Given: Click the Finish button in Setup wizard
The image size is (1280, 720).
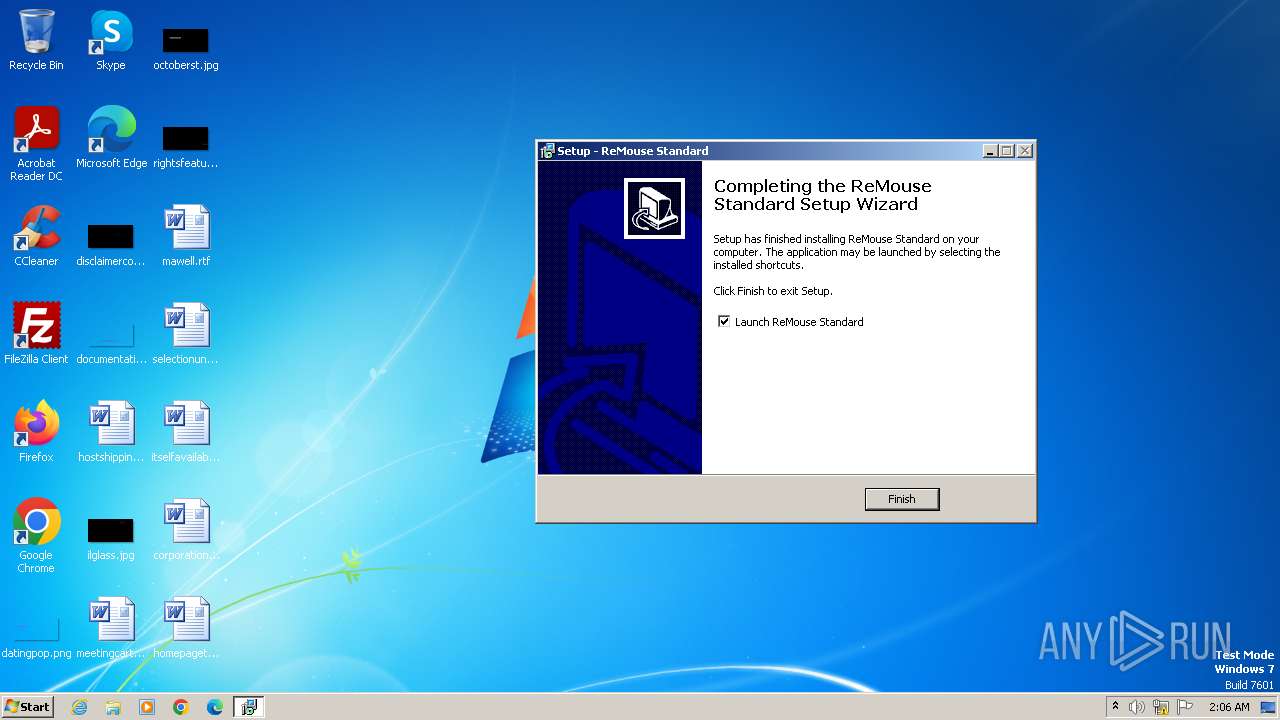Looking at the screenshot, I should click(901, 499).
